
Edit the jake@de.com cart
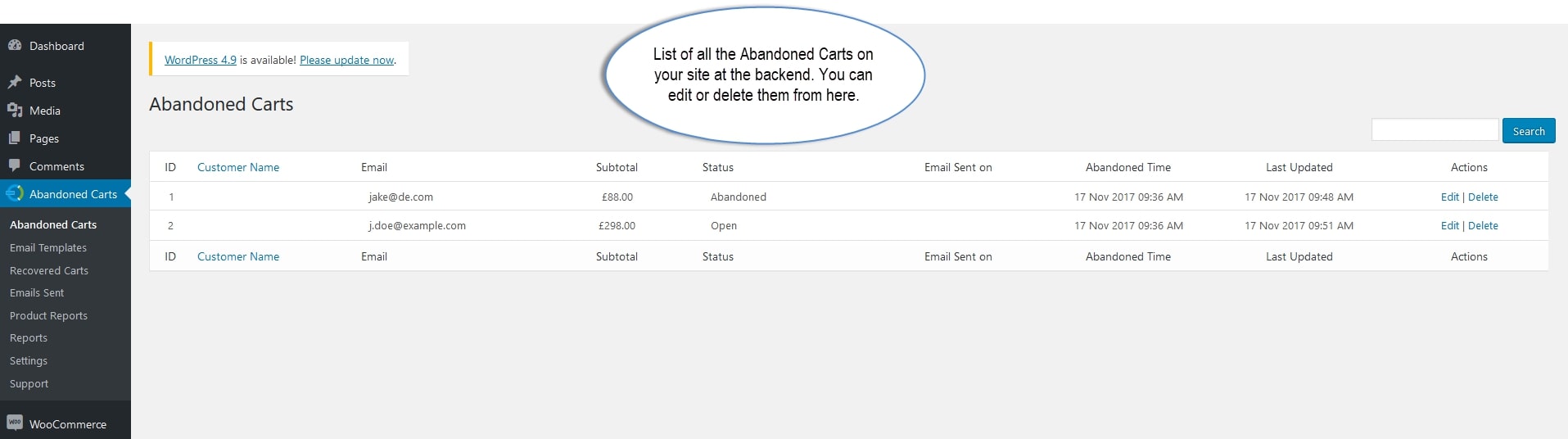coord(1449,197)
